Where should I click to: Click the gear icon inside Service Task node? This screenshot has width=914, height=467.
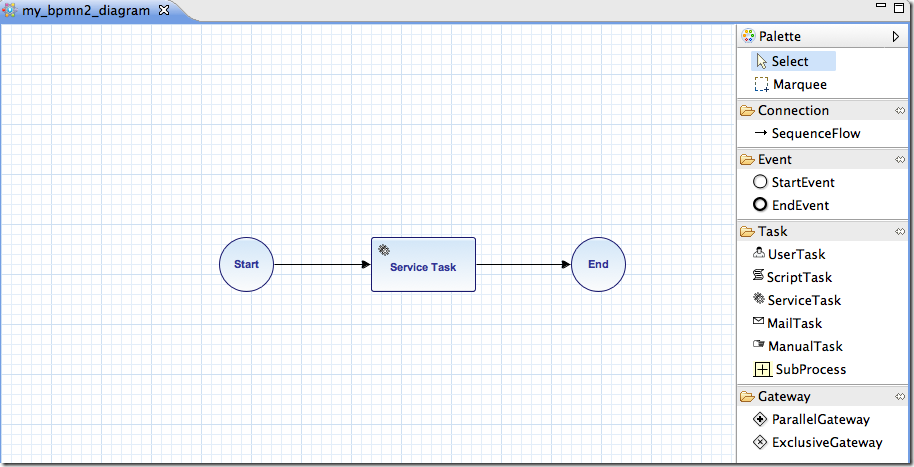384,250
